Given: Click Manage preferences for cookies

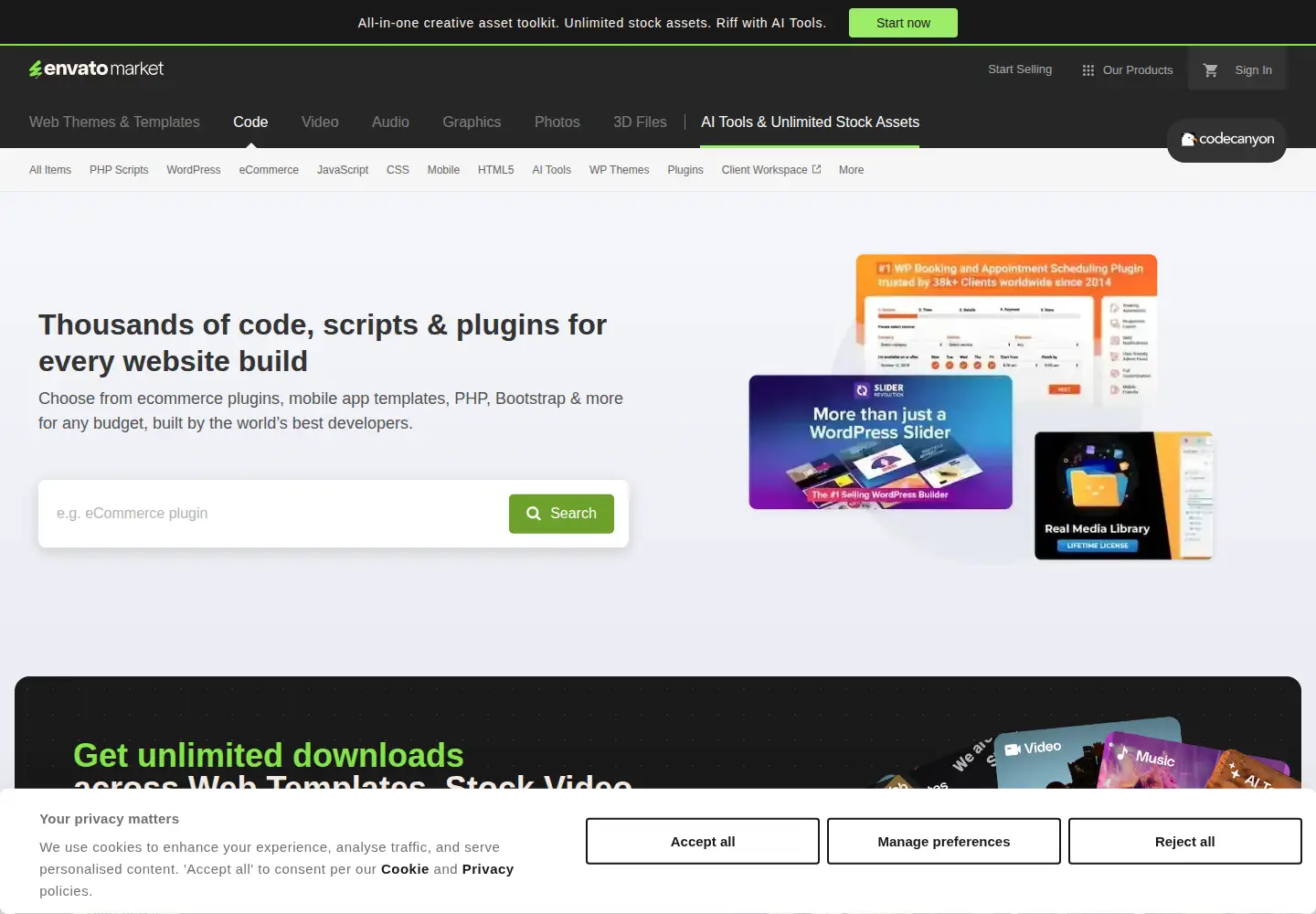Looking at the screenshot, I should [x=944, y=841].
